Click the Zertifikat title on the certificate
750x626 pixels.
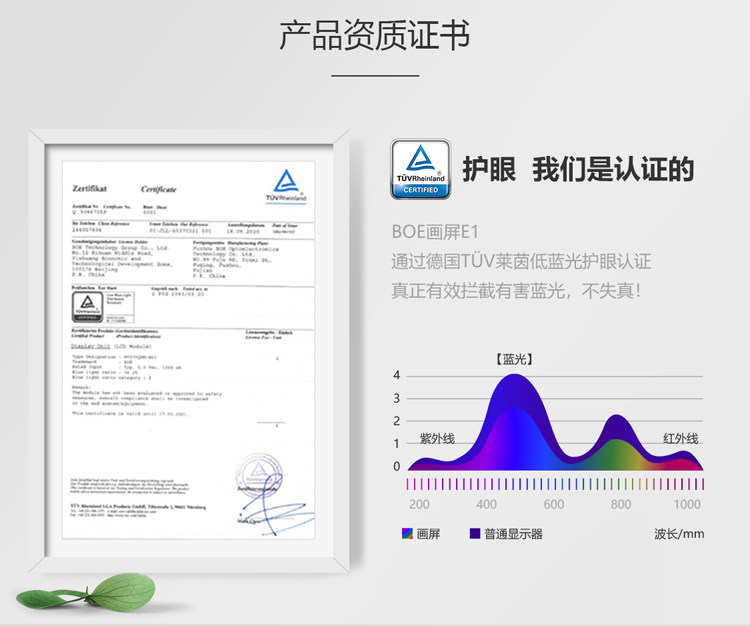pos(89,188)
